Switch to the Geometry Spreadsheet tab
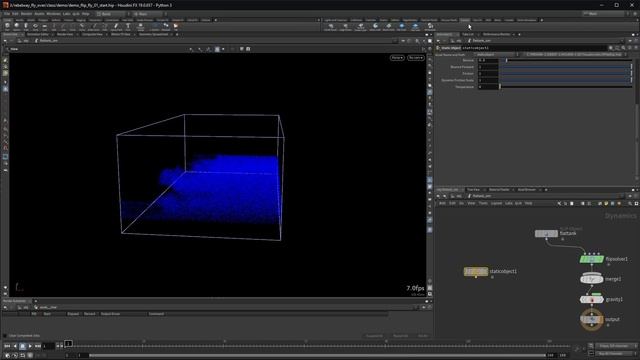Viewport: 640px width, 360px height. [153, 34]
